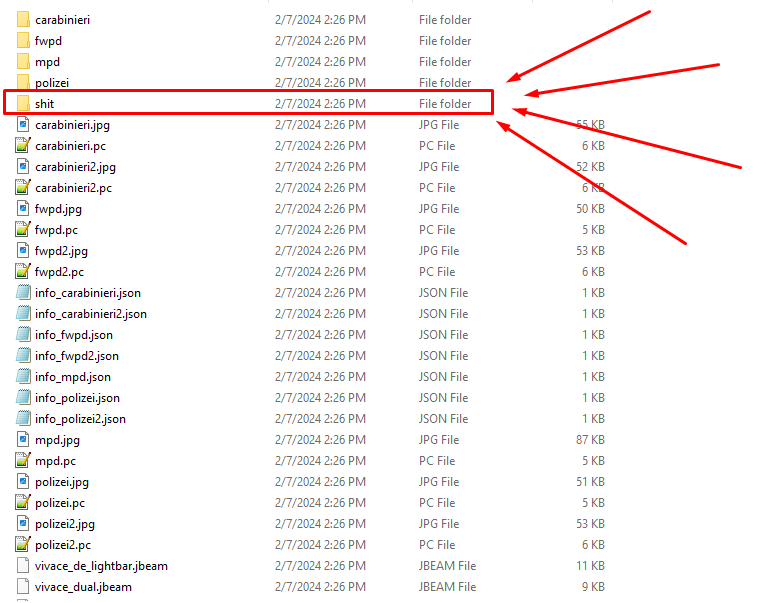Click the info_mpd.json file icon
776x603 pixels.
(x=23, y=377)
